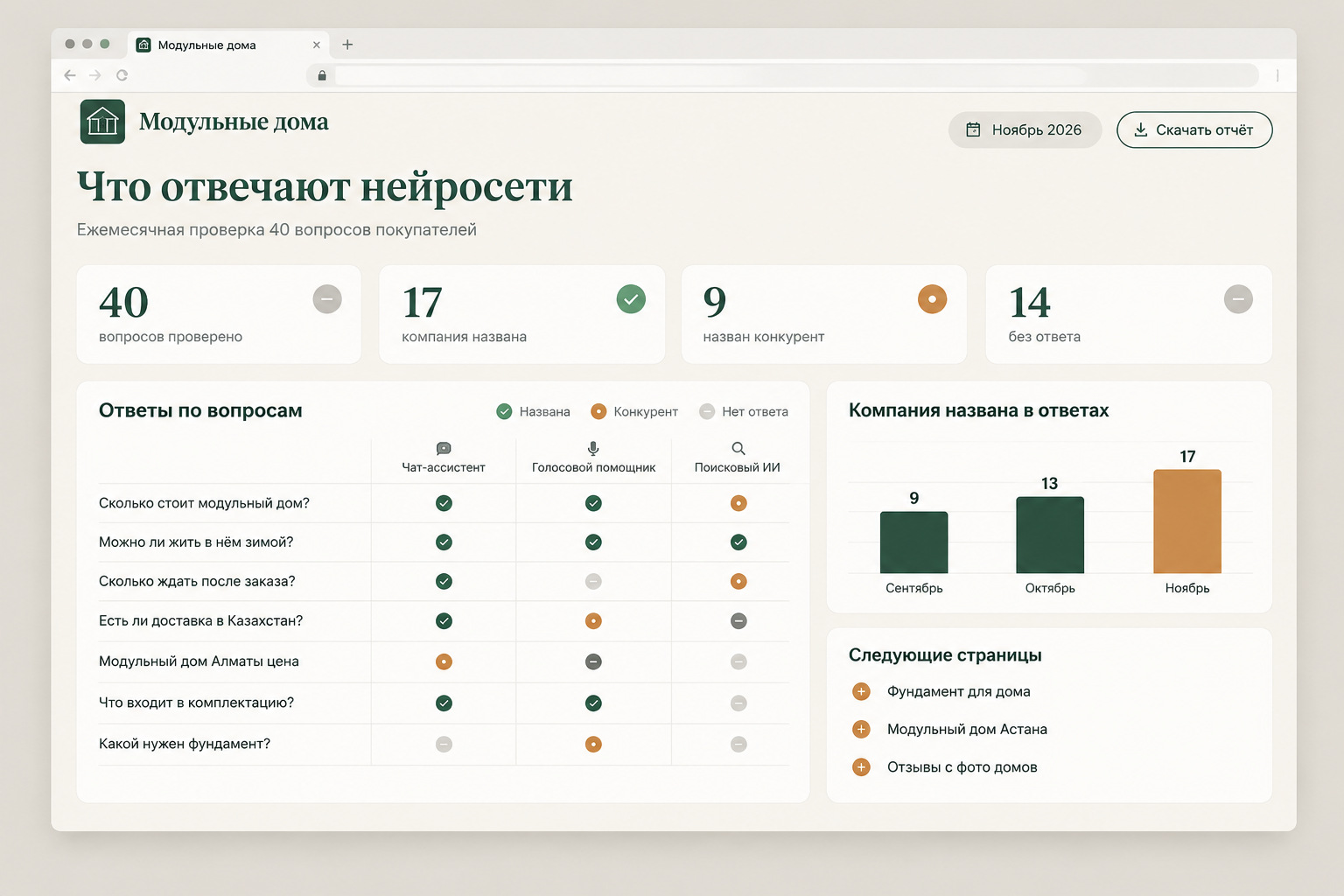1344x896 pixels.
Task: Click search AI status for Сколько стоит модульный дом
Action: click(738, 503)
